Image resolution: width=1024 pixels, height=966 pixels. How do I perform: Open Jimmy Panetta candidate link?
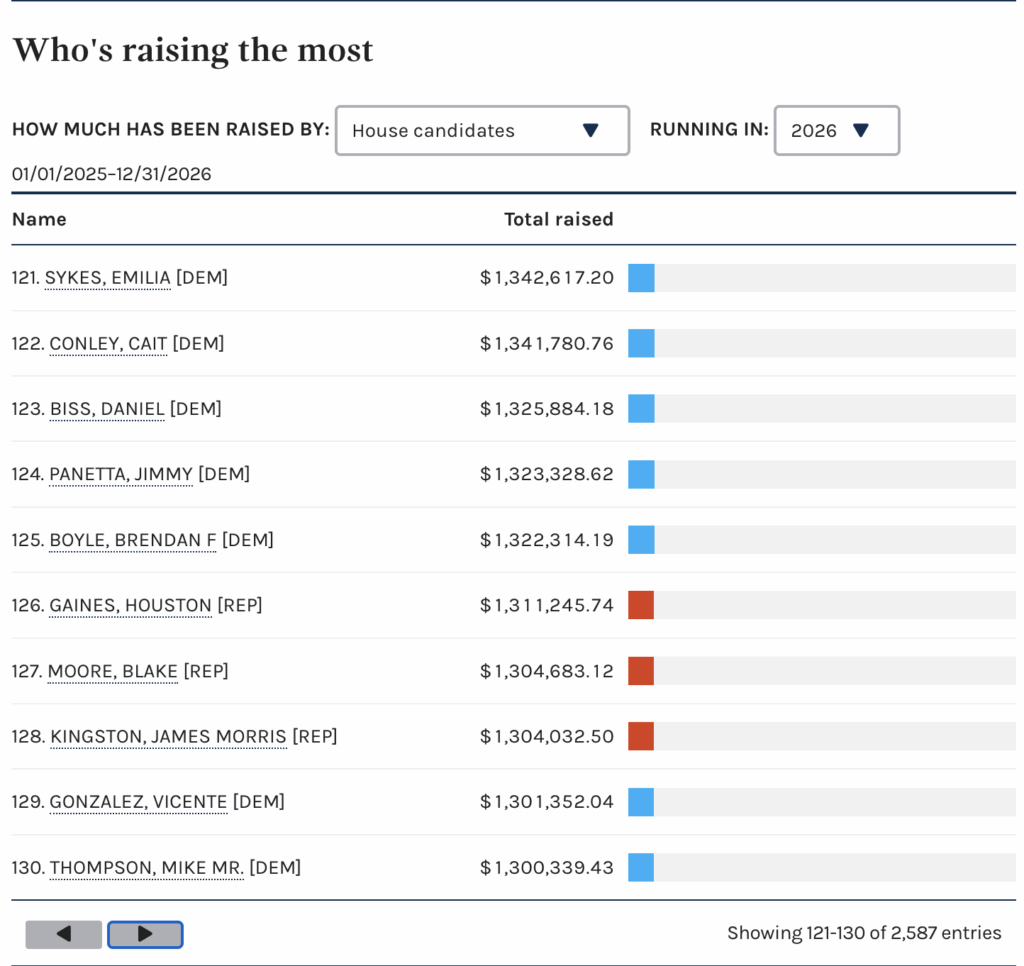[121, 475]
